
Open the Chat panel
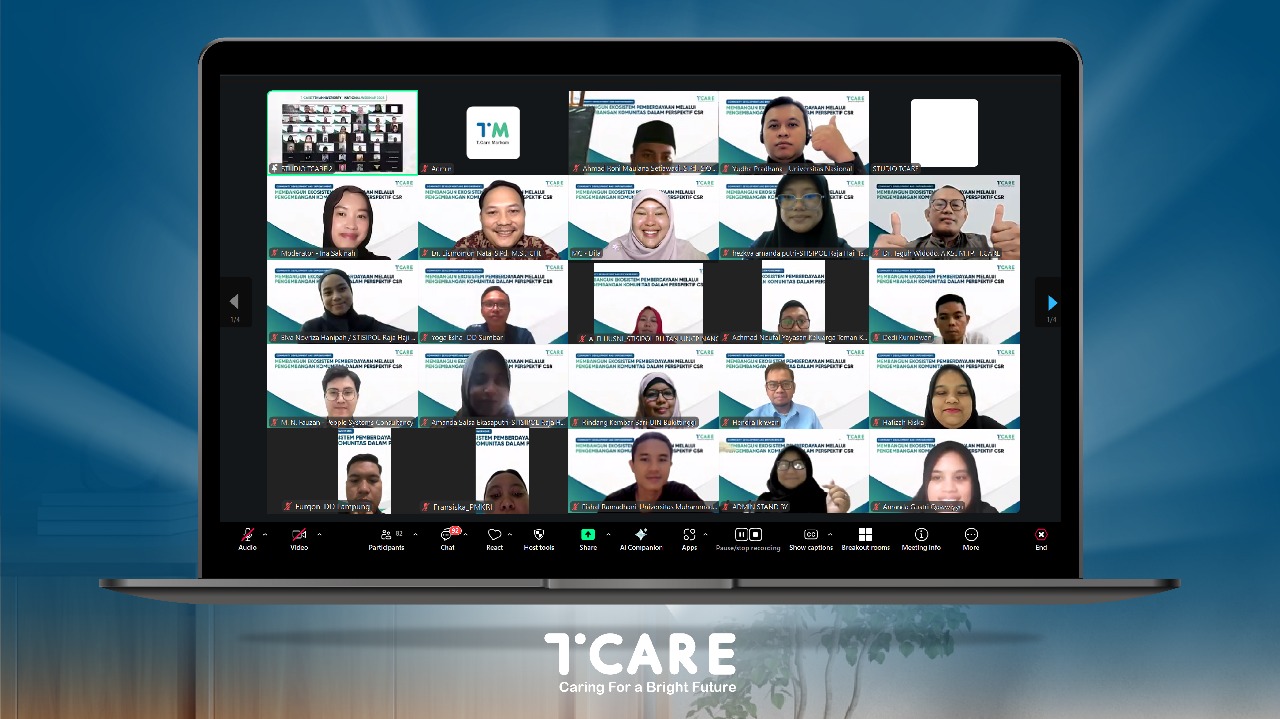point(447,537)
